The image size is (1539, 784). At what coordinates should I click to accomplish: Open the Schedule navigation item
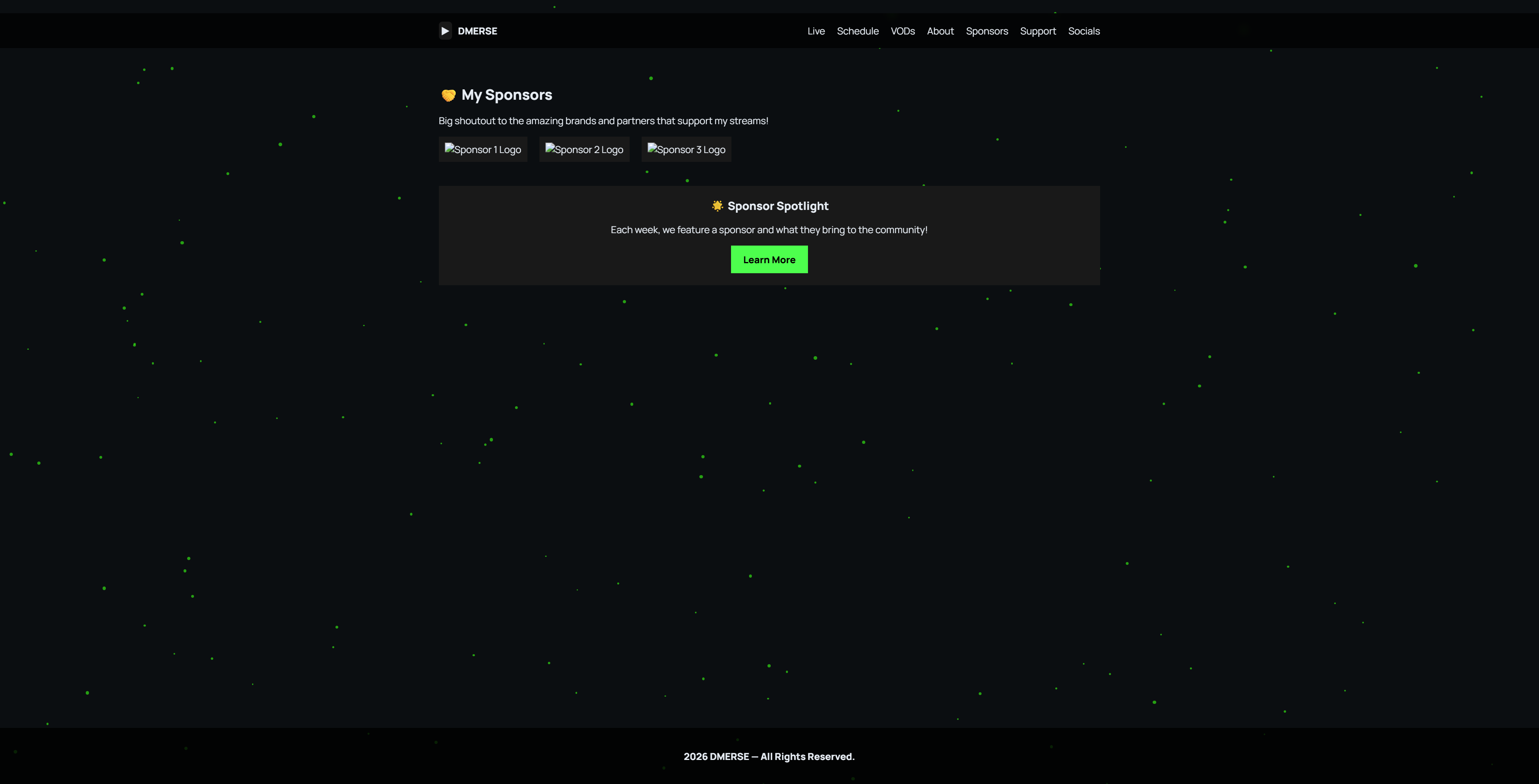click(858, 30)
